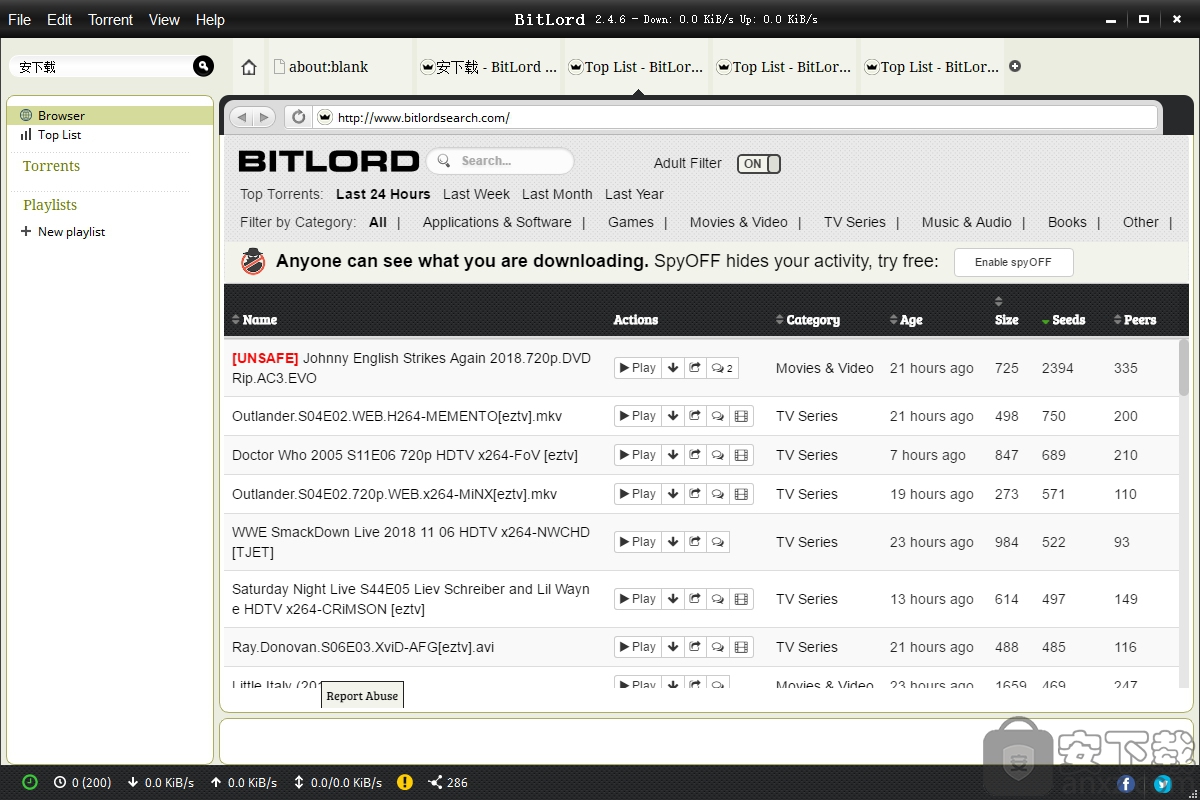Download WWE SmackDown Live torrent
The width and height of the screenshot is (1200, 800).
coord(673,542)
